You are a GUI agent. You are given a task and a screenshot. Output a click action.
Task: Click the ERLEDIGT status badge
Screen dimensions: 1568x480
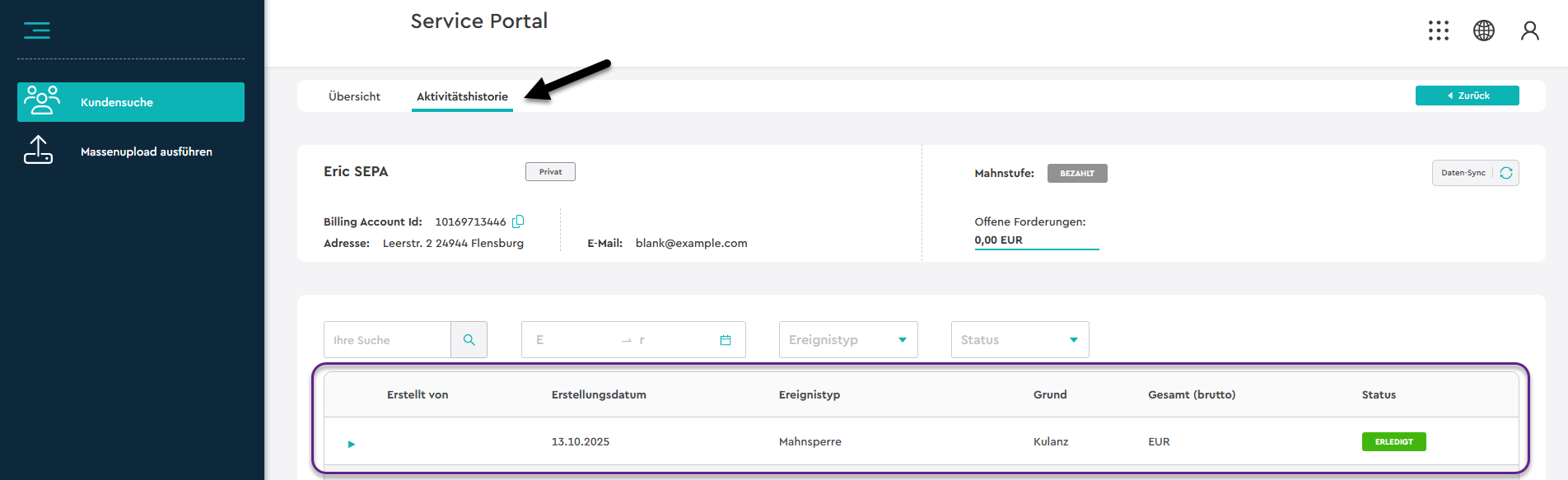1393,442
